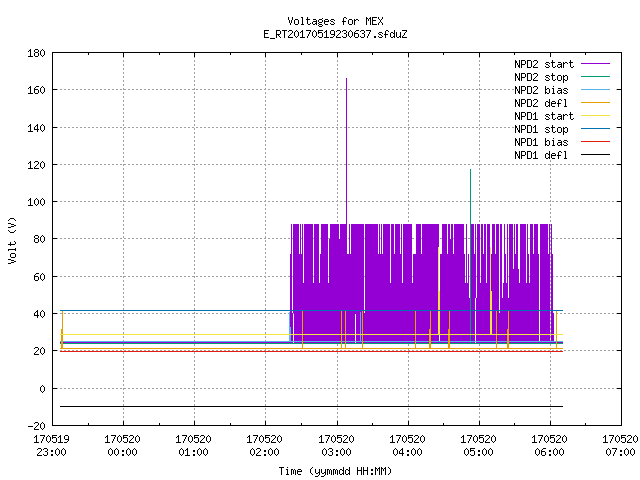Click the purple NPD2 start legend line
Image resolution: width=640 pixels, height=480 pixels.
pos(595,64)
